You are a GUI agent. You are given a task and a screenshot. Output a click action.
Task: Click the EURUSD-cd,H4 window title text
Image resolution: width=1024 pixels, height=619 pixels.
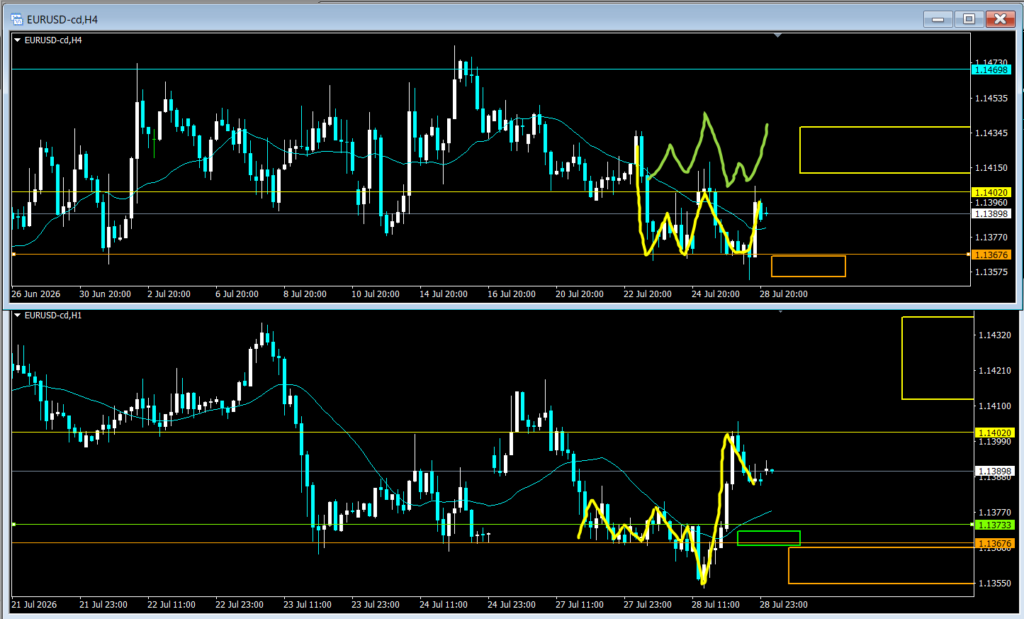tap(63, 20)
